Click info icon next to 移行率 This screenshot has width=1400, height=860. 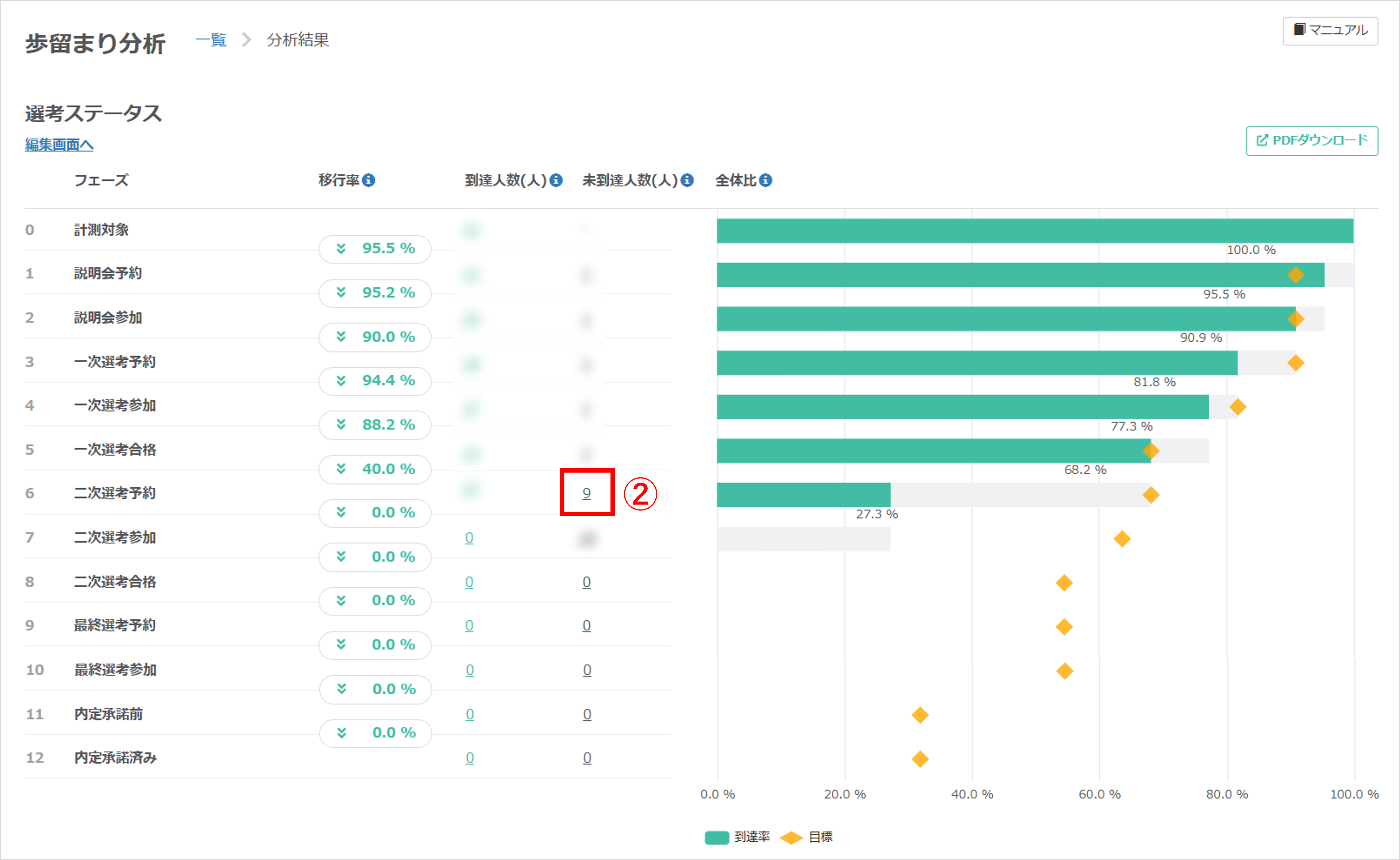[369, 180]
